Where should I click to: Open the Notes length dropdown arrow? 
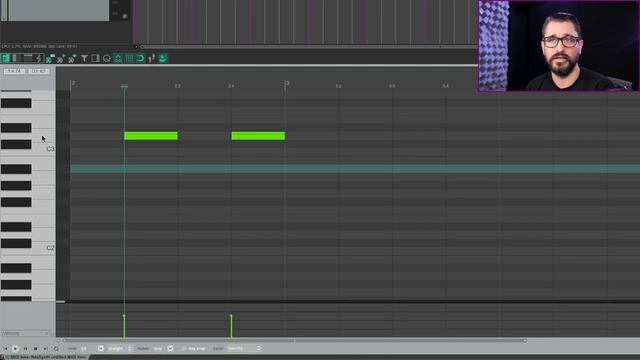[170, 349]
